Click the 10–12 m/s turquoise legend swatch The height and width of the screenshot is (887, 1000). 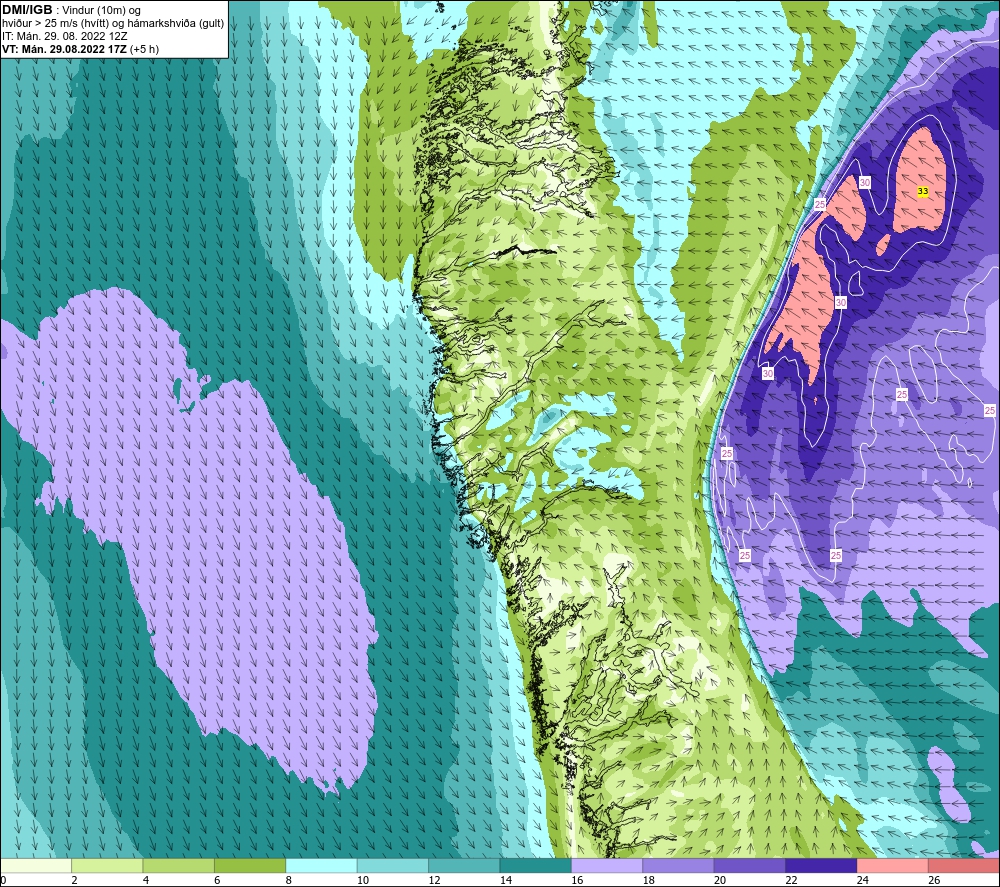(x=393, y=866)
